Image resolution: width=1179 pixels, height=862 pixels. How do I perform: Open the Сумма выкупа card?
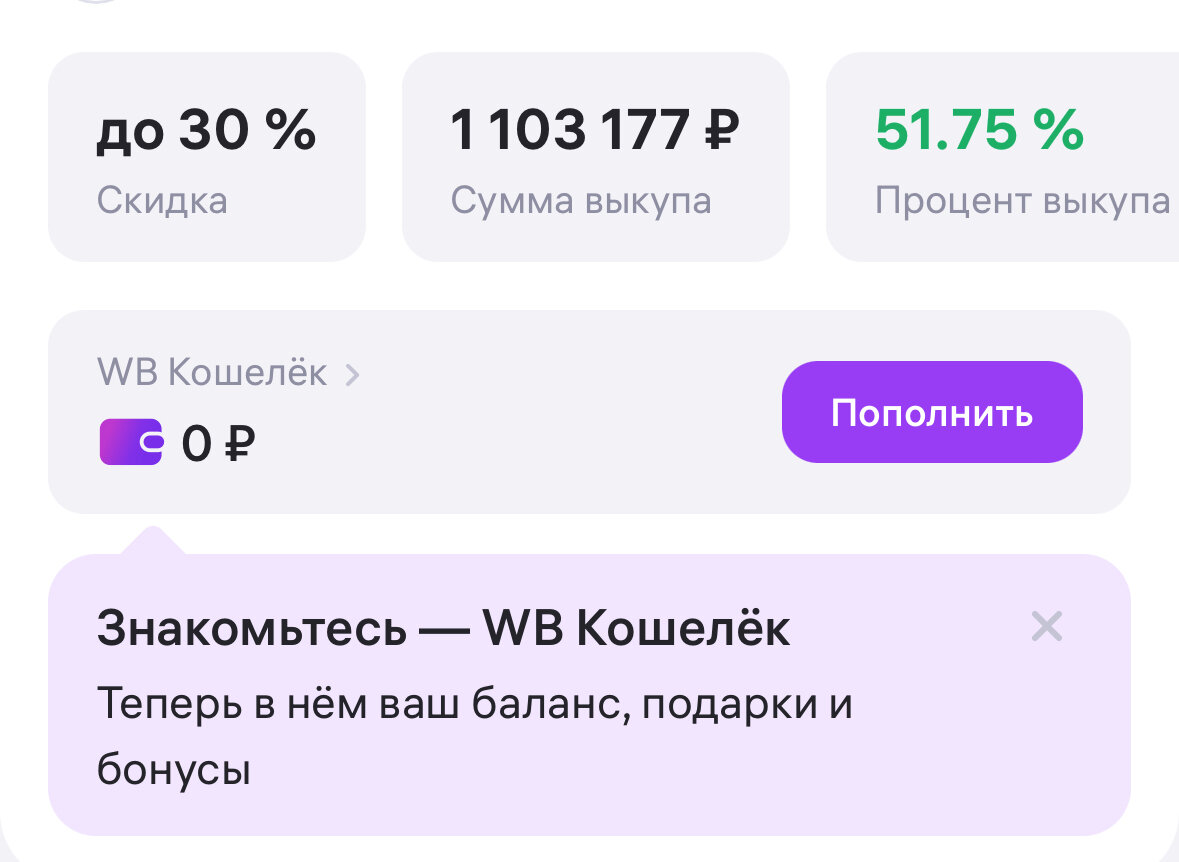click(596, 157)
